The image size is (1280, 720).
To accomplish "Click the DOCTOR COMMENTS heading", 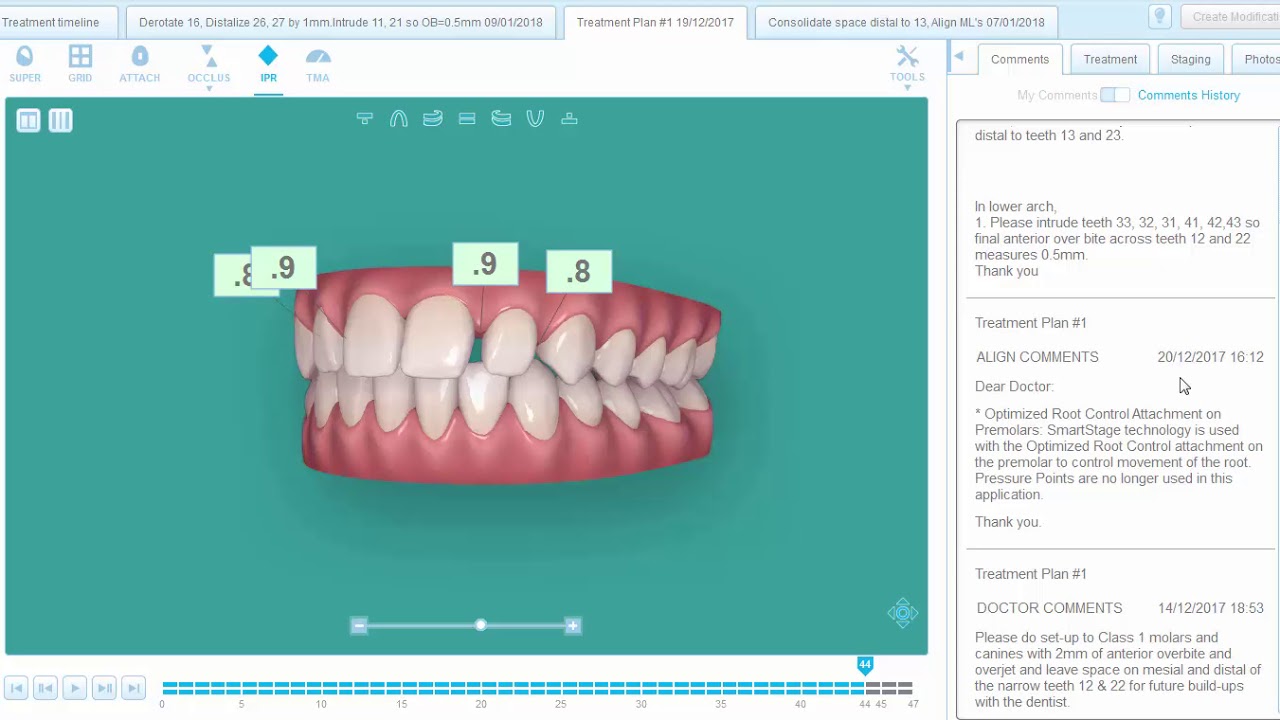I will [1049, 608].
